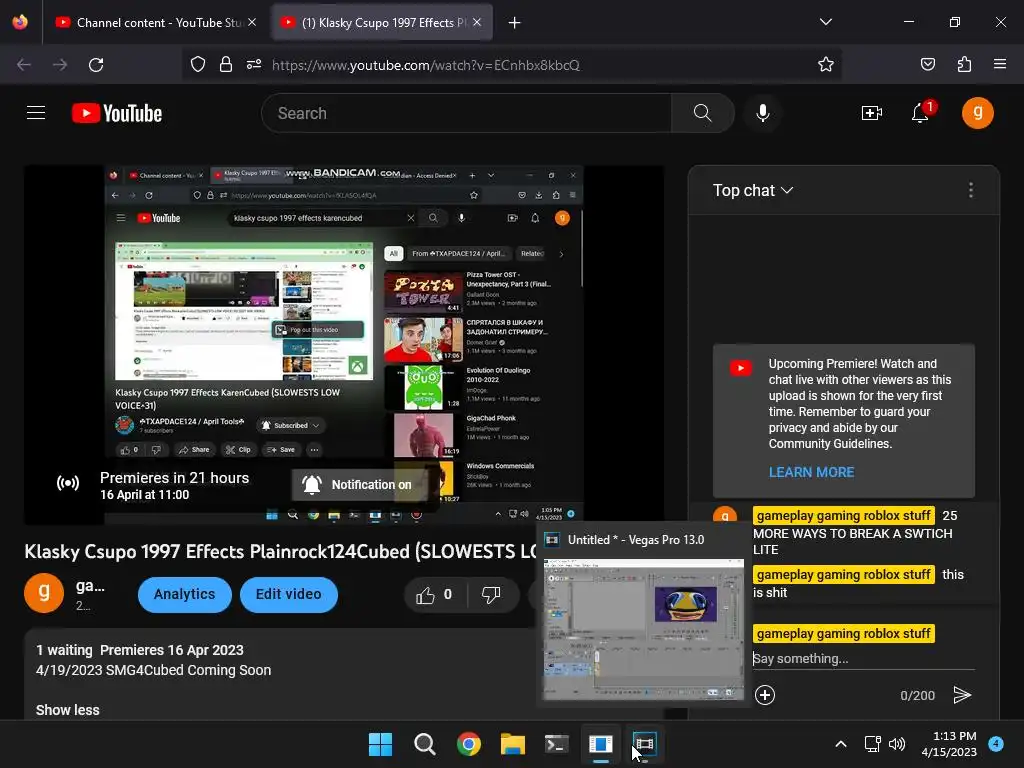The width and height of the screenshot is (1024, 768).
Task: Open a new browser tab
Action: point(515,23)
